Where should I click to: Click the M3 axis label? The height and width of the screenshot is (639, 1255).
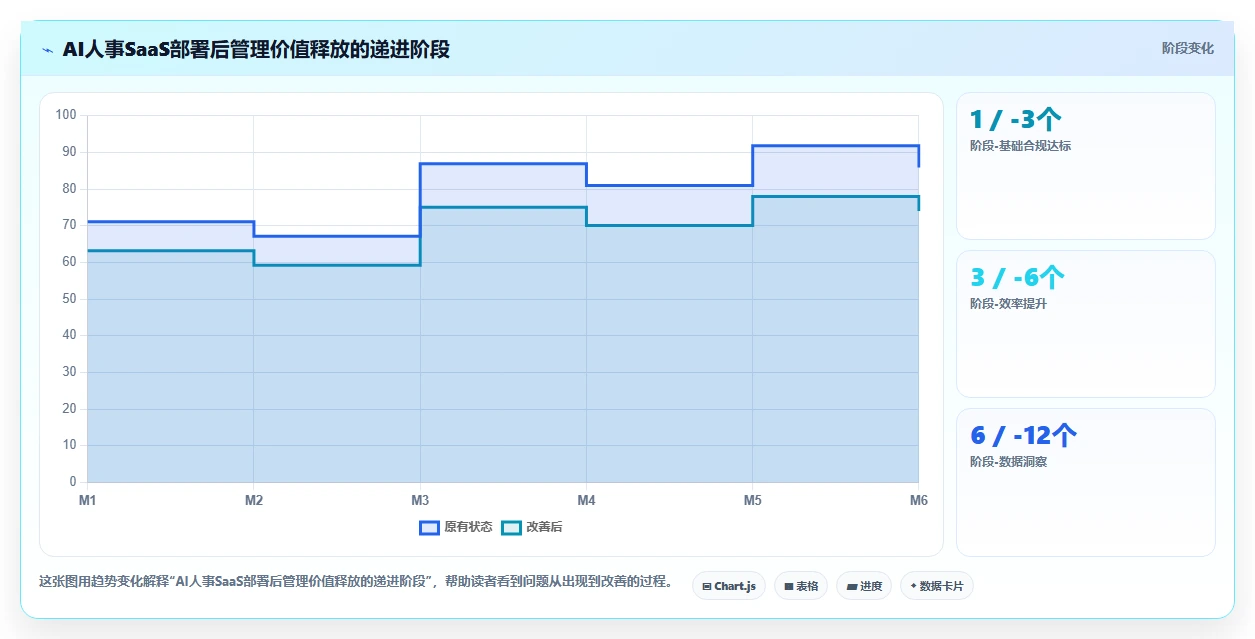tap(420, 500)
